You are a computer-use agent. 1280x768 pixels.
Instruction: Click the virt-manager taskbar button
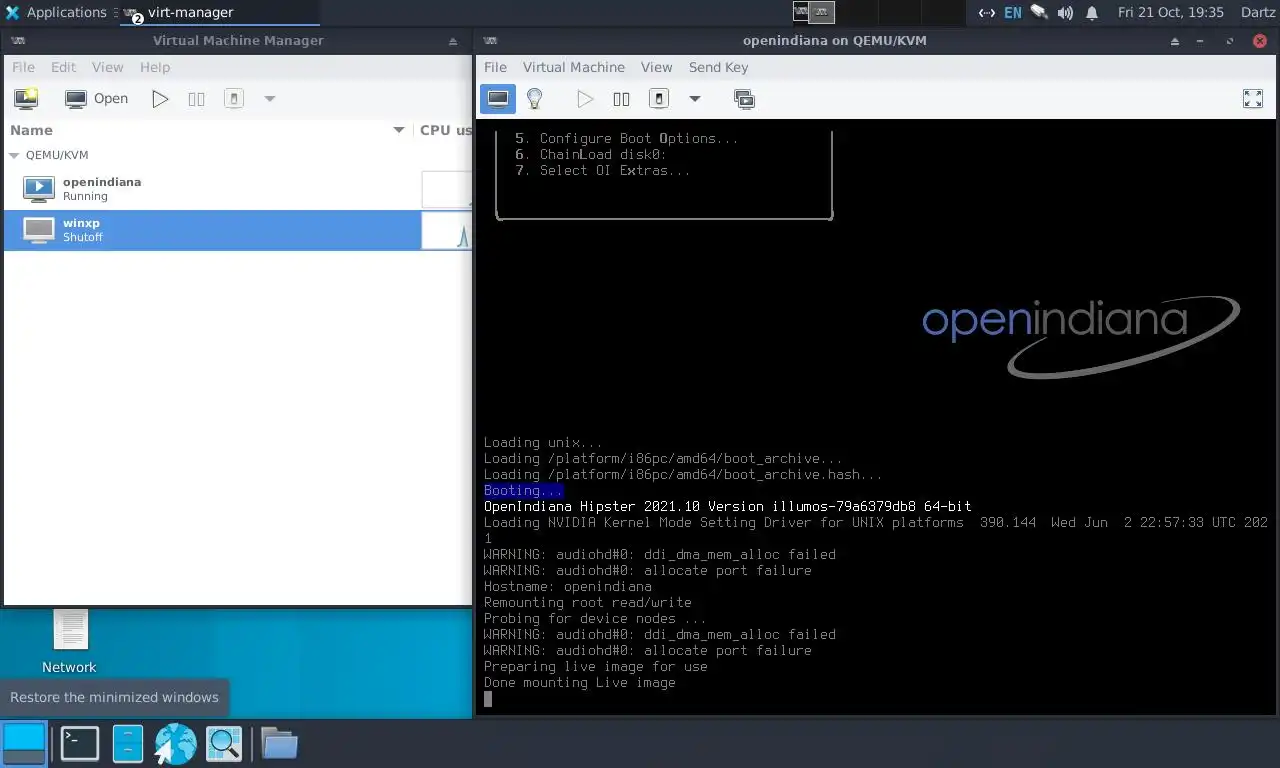[219, 12]
